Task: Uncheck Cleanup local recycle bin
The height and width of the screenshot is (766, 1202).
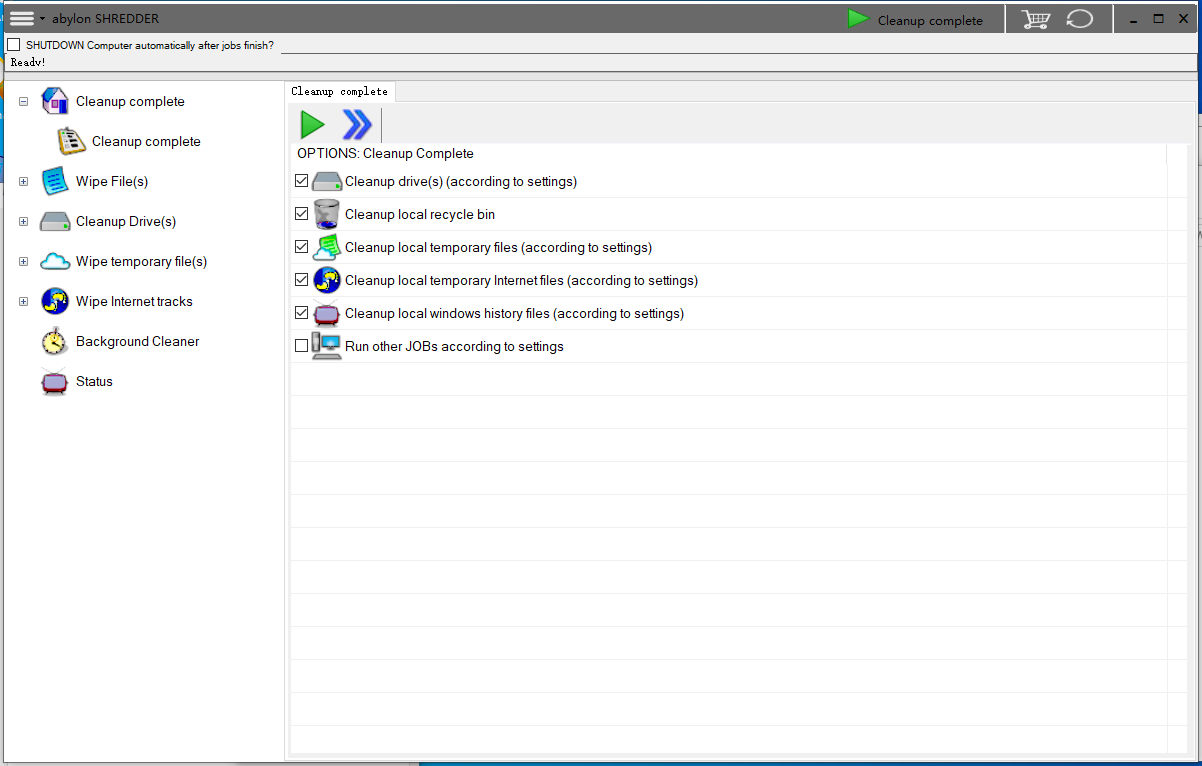Action: (302, 214)
